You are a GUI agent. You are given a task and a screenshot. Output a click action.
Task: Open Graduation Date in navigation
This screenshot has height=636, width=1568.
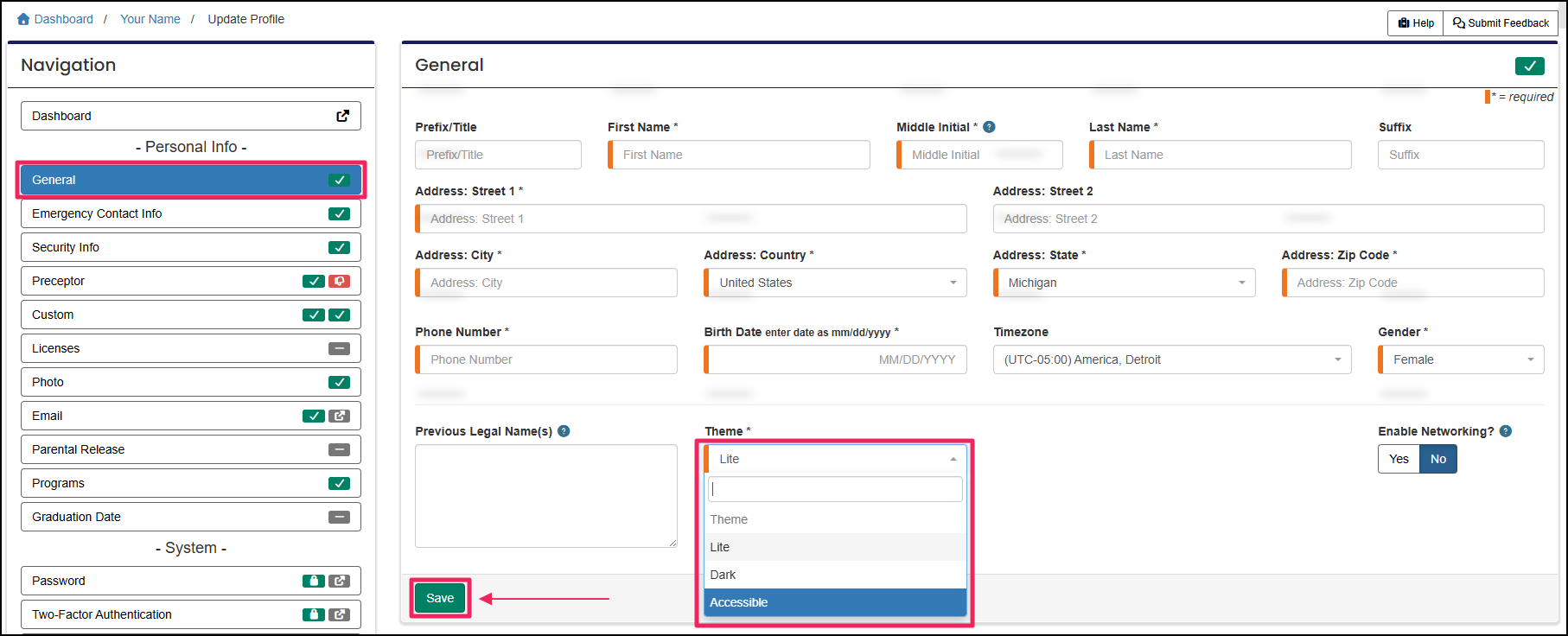tap(191, 517)
